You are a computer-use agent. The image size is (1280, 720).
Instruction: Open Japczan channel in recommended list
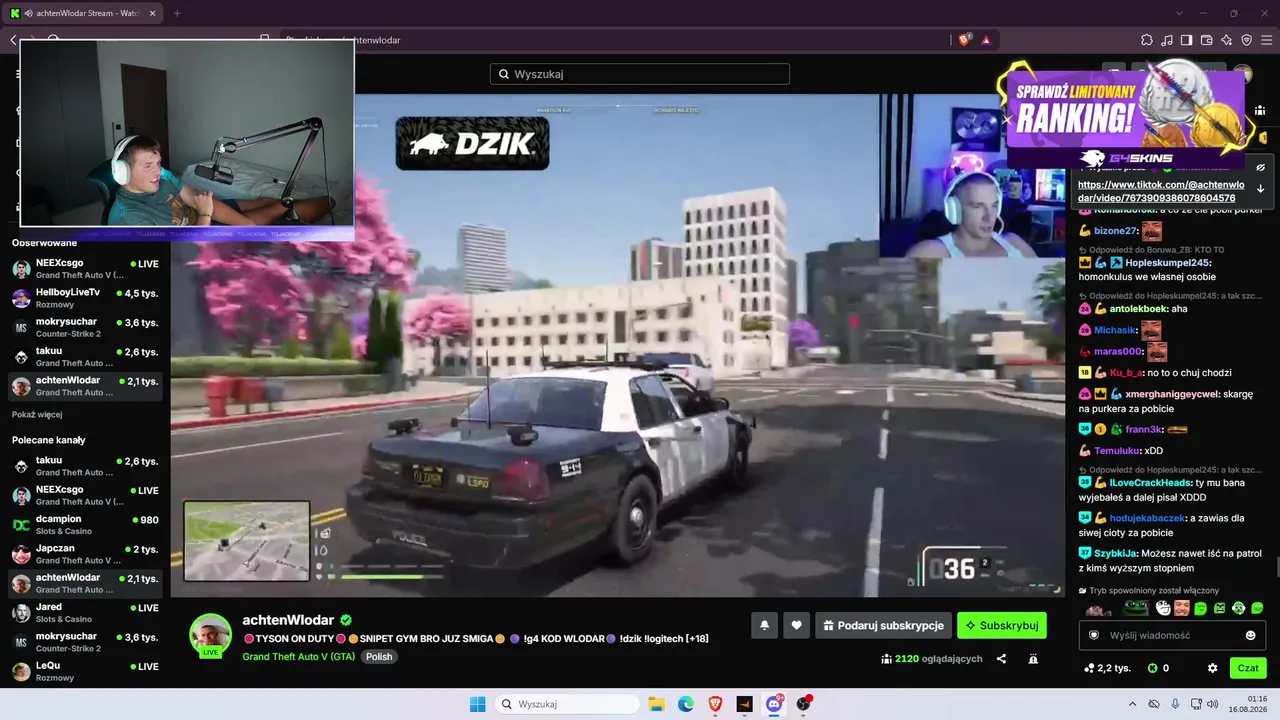point(85,554)
